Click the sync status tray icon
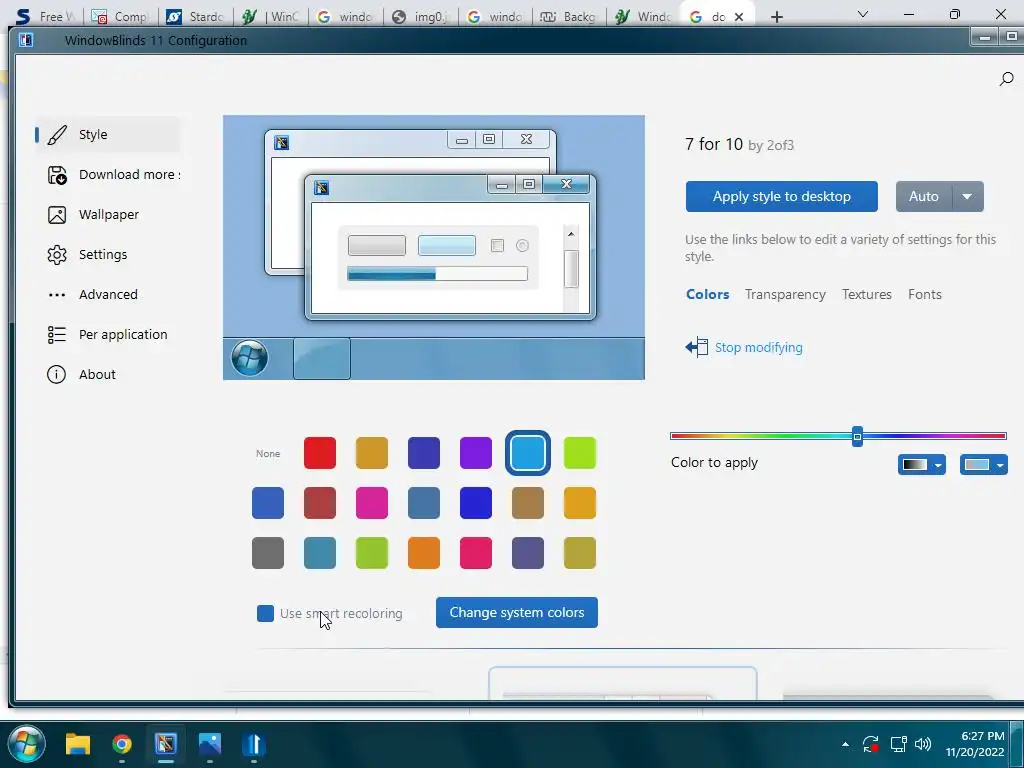The image size is (1024, 768). coord(871,744)
